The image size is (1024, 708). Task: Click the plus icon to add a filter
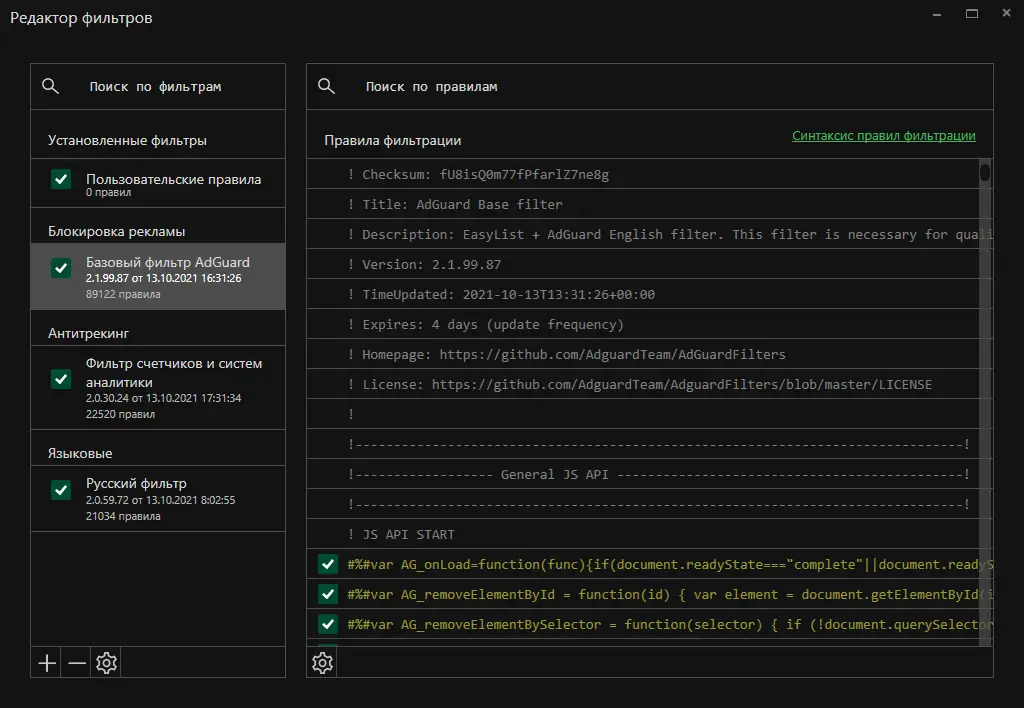(x=46, y=663)
